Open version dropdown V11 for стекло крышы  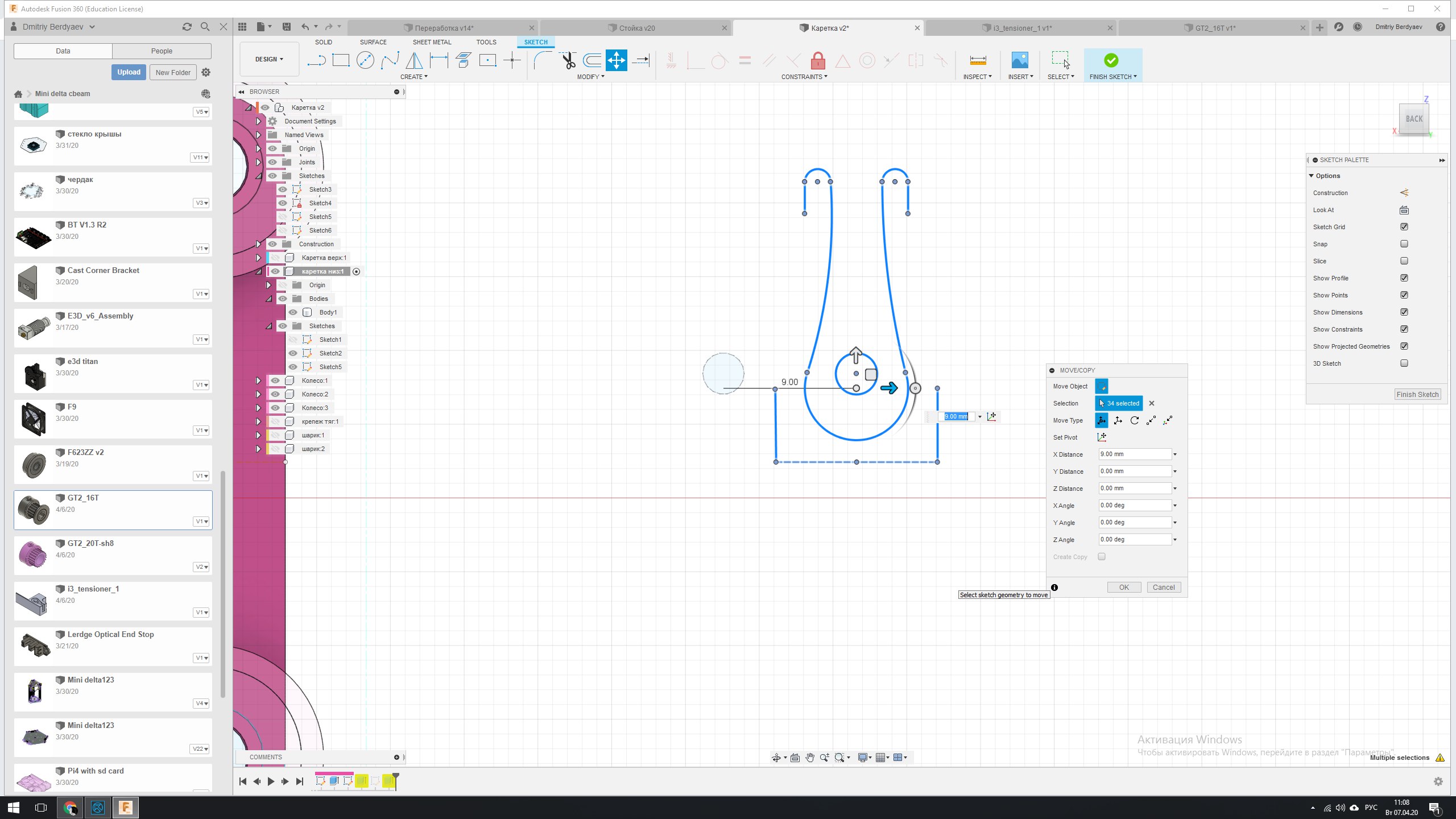click(200, 158)
